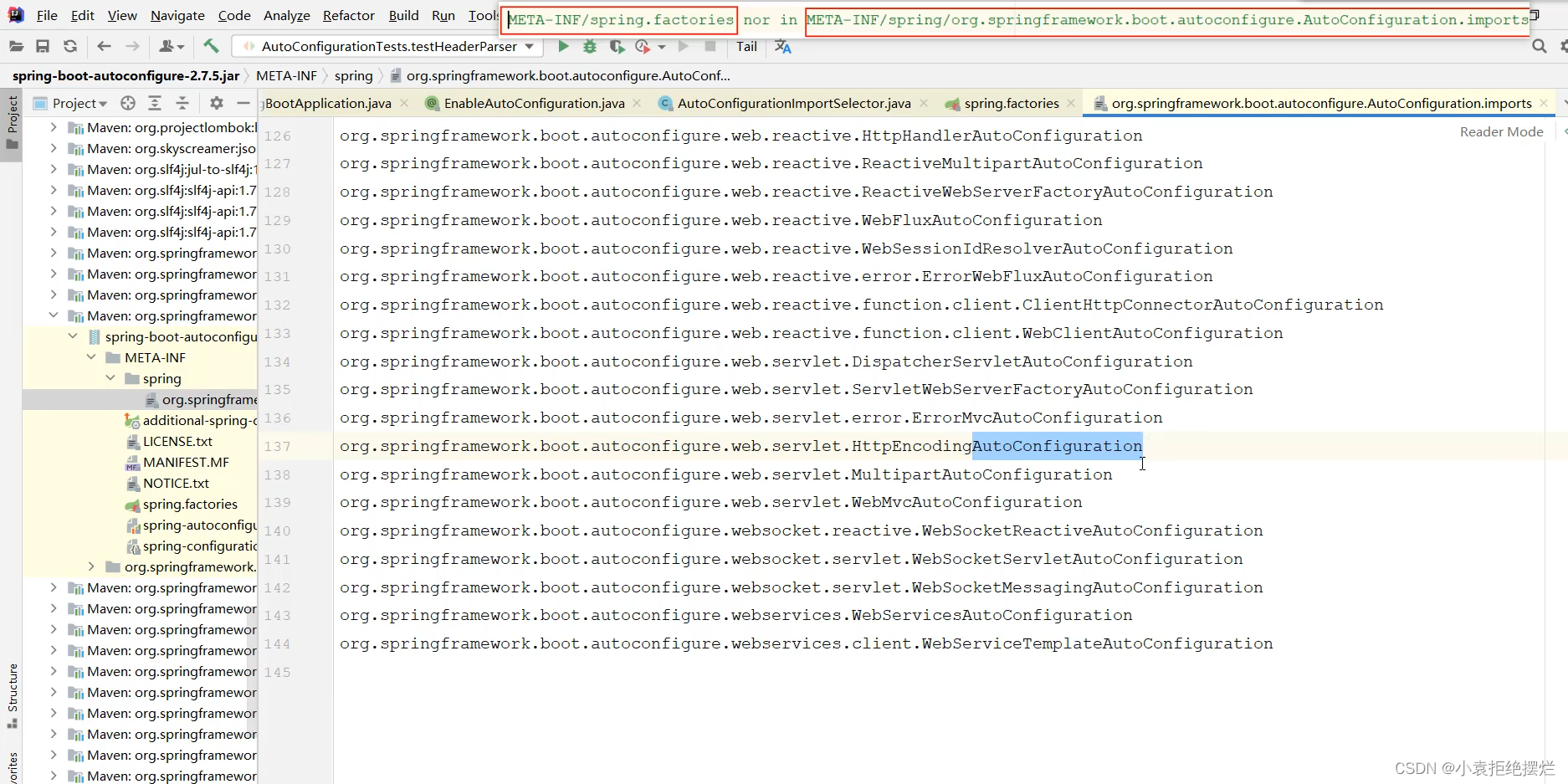
Task: Open the File menu
Action: tap(47, 15)
